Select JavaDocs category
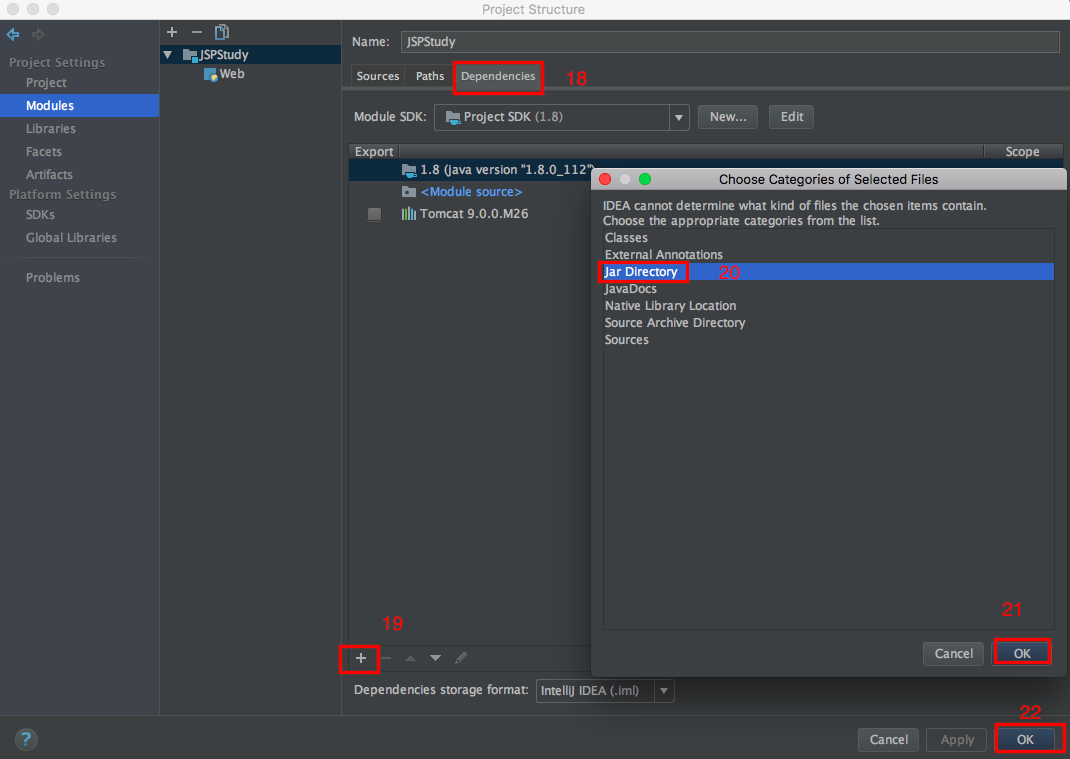 828,289
